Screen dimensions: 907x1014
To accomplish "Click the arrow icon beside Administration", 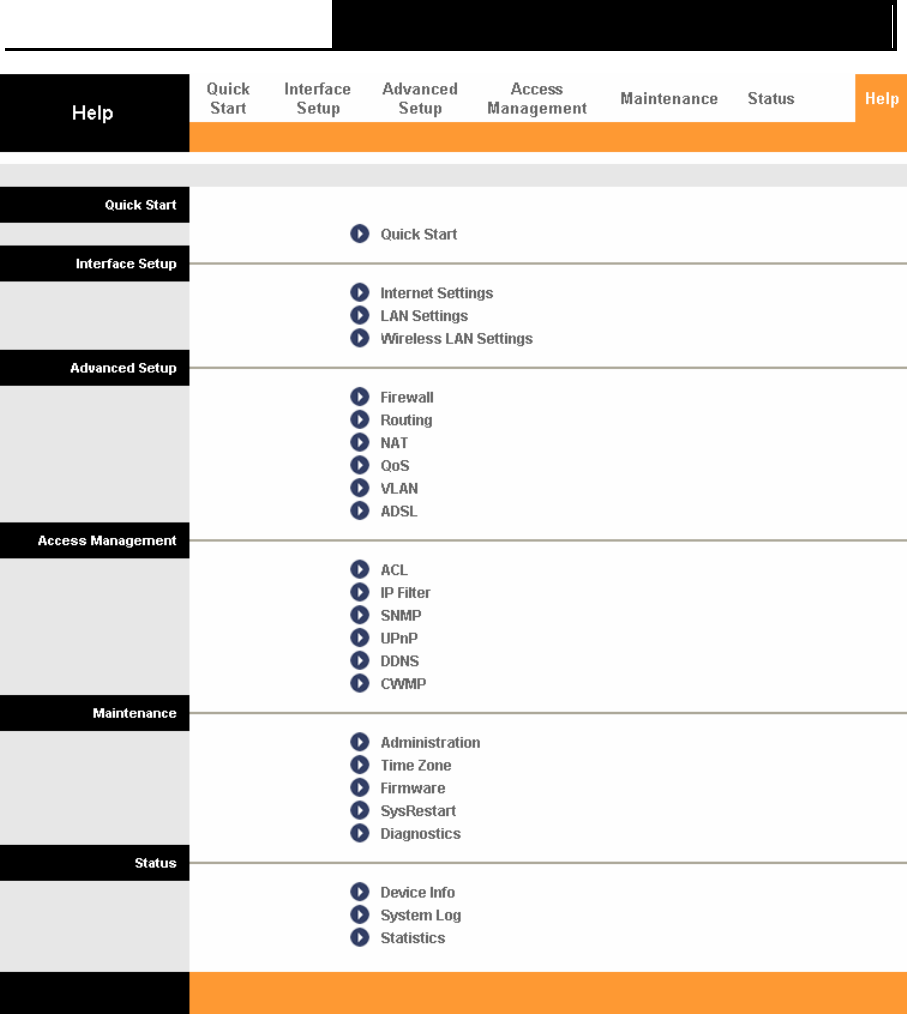I will (x=360, y=742).
